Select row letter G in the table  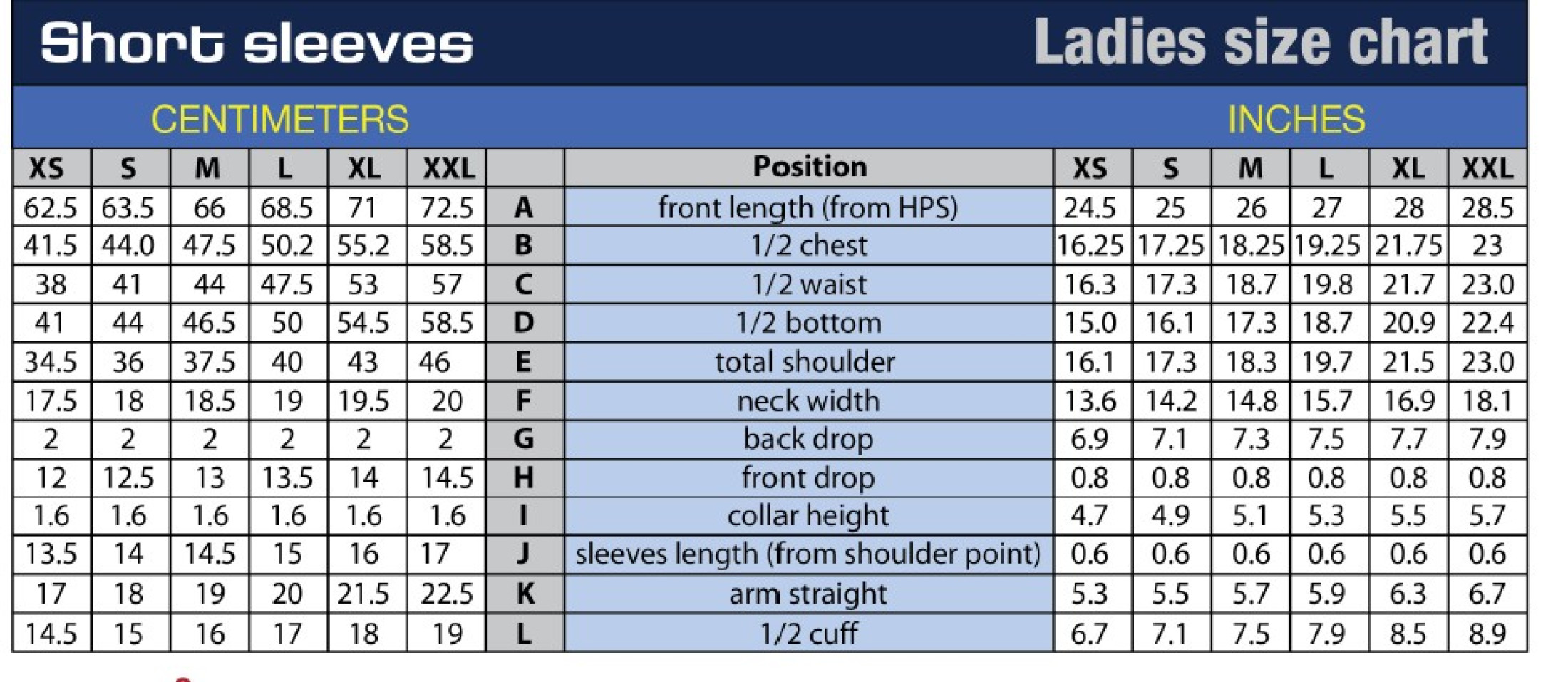tap(524, 439)
